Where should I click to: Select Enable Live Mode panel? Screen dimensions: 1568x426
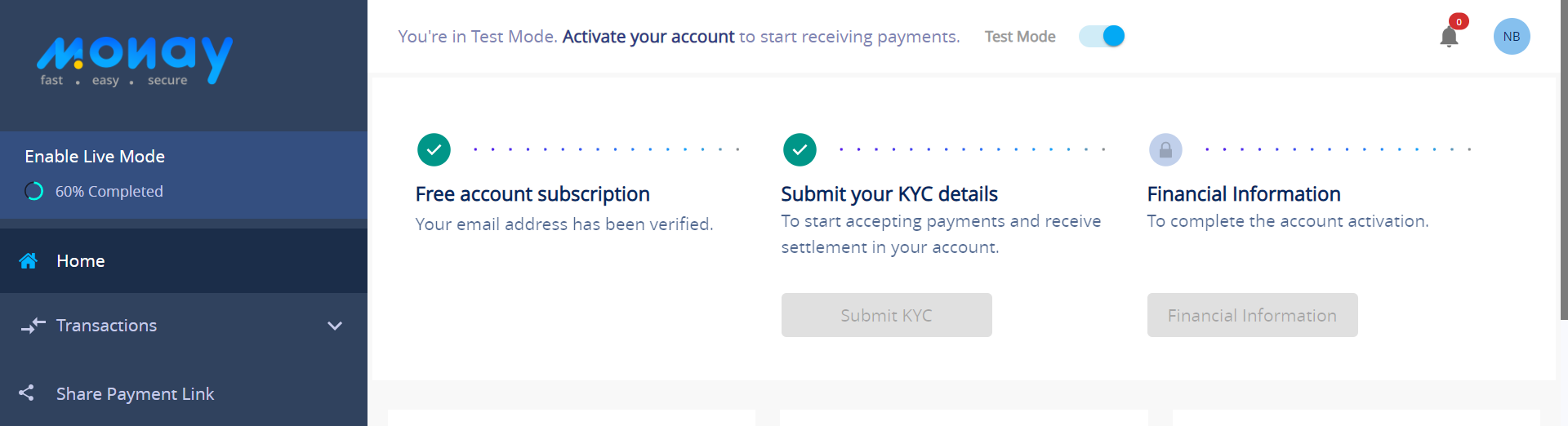click(184, 175)
